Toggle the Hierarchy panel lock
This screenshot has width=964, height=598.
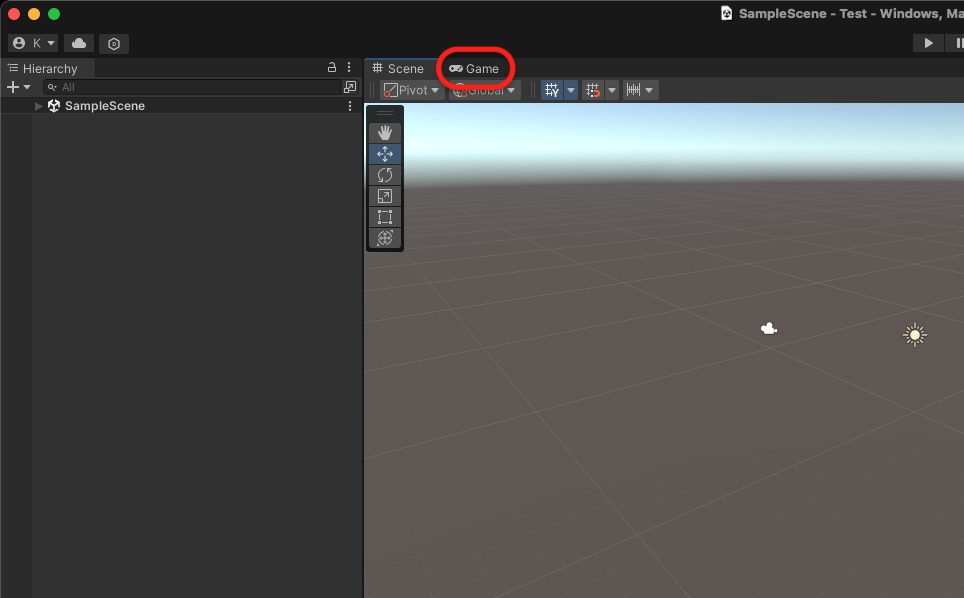[x=332, y=67]
